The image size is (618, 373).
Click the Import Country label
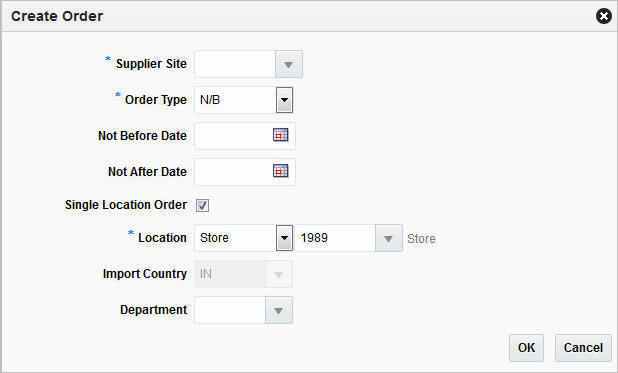tap(145, 274)
